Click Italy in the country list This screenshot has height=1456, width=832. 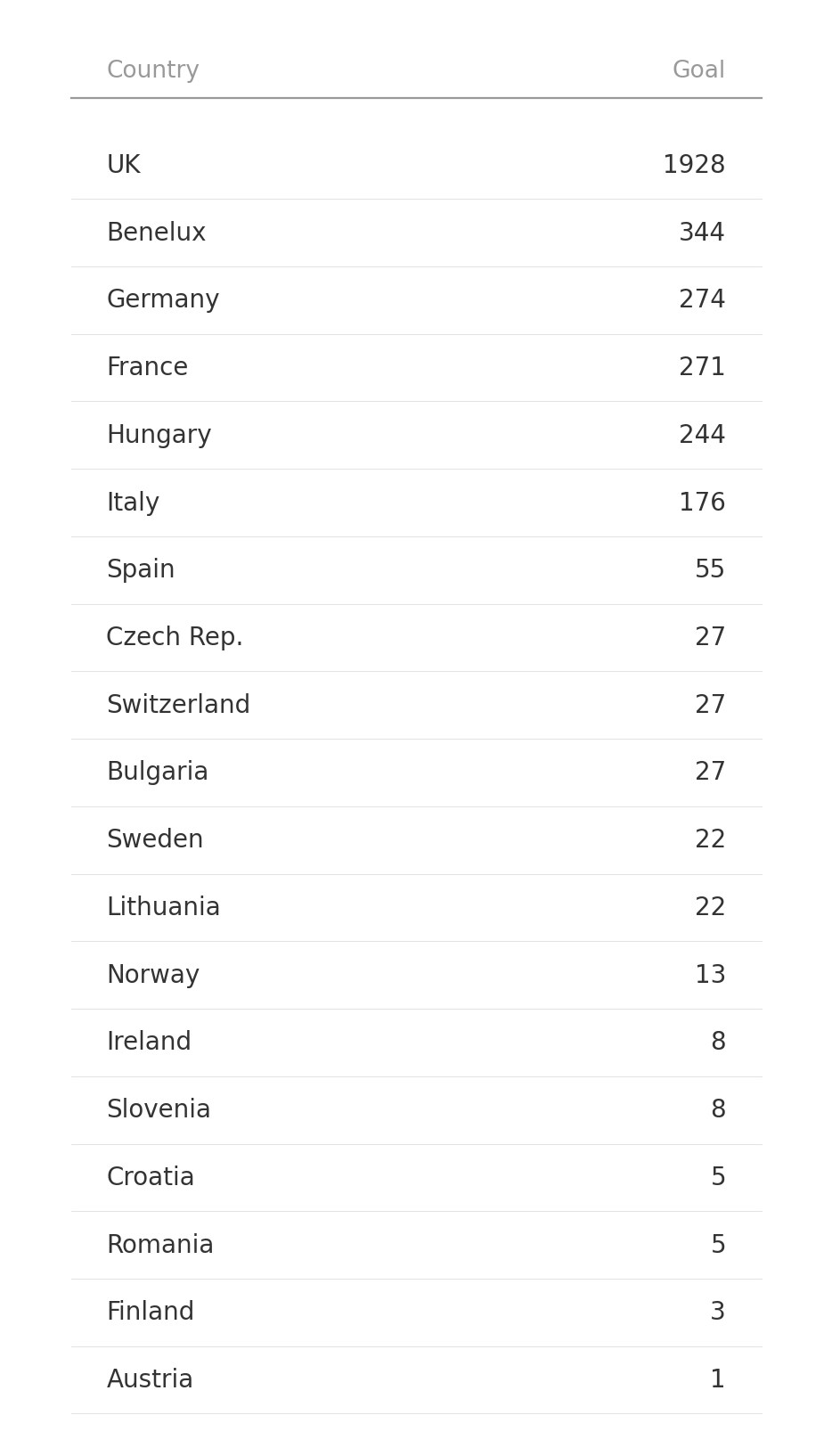[133, 503]
